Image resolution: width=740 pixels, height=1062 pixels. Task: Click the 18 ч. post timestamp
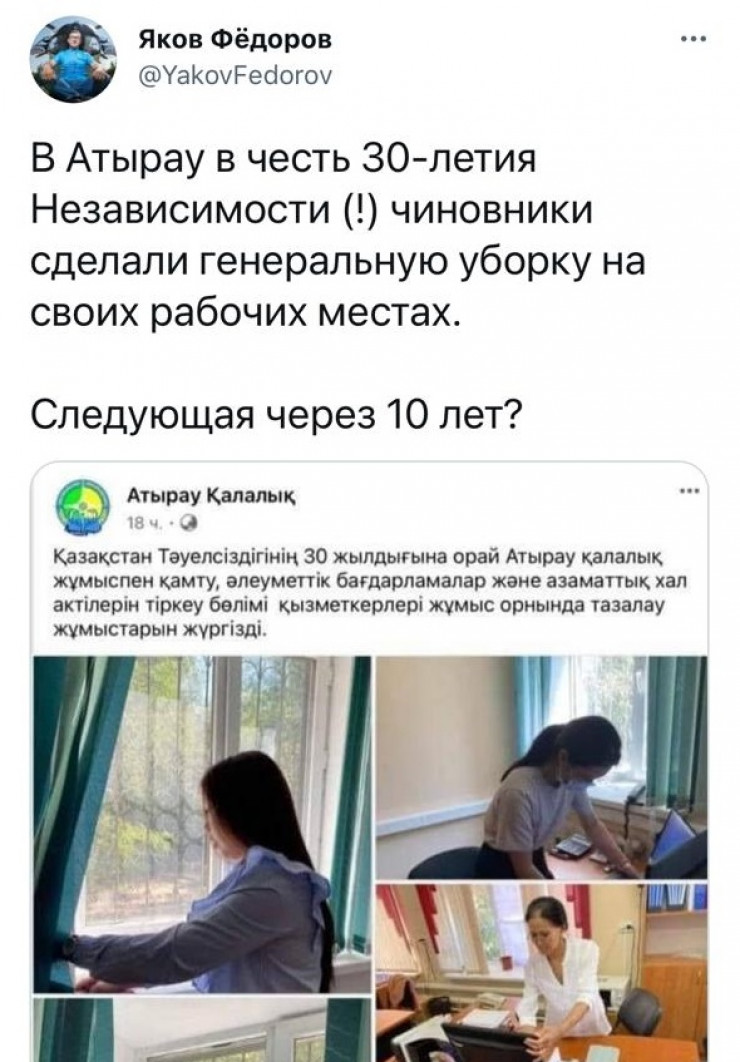point(144,524)
